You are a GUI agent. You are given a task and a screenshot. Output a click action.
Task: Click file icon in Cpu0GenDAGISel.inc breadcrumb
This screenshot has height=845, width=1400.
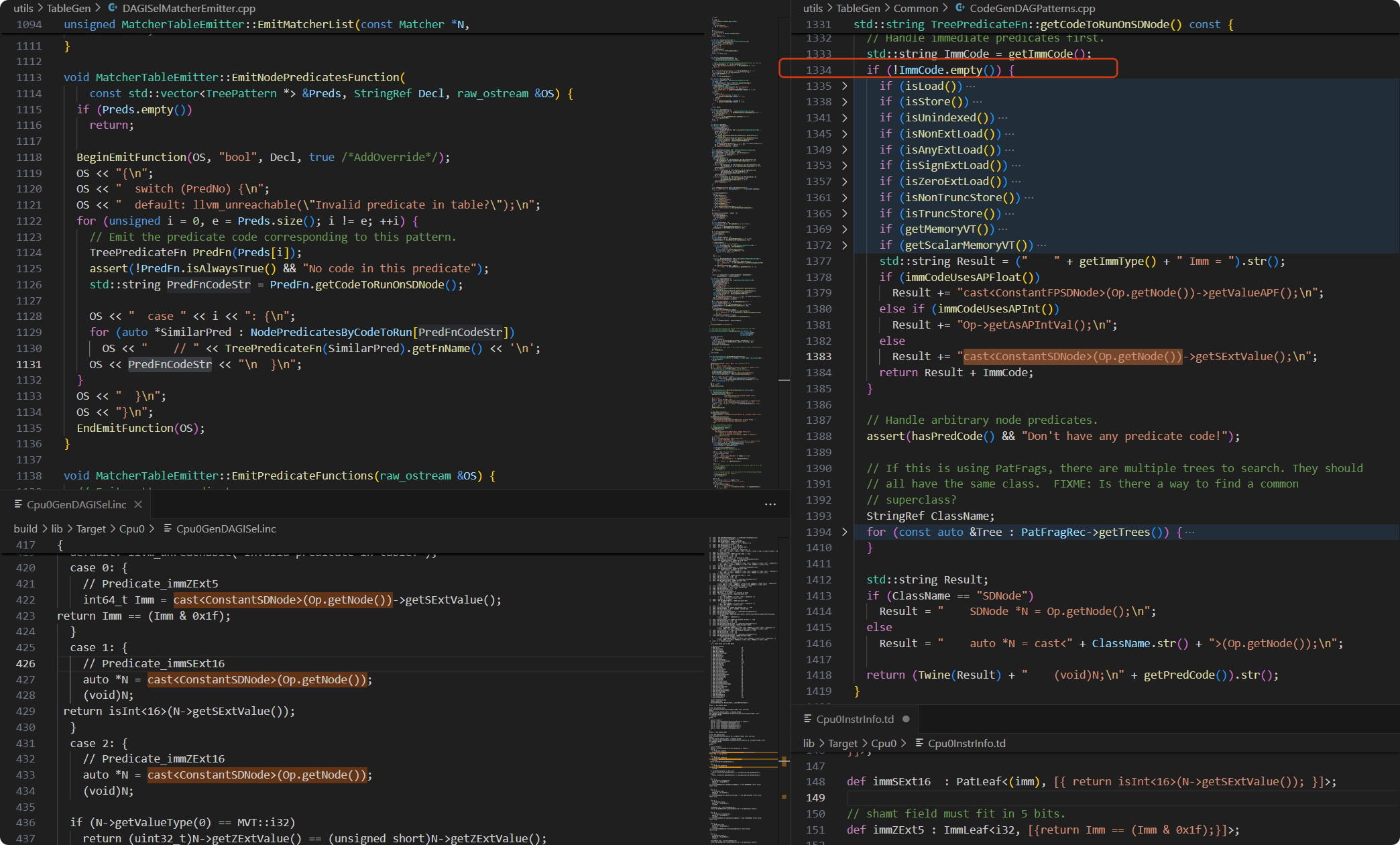(x=168, y=528)
